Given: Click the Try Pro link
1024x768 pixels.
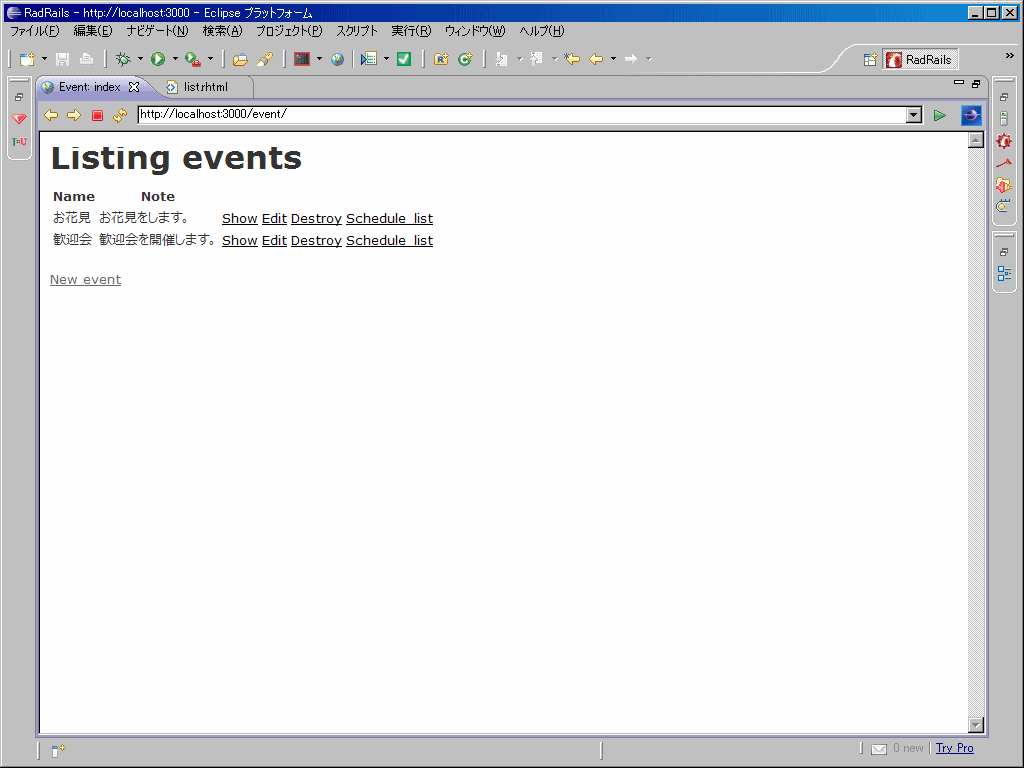Looking at the screenshot, I should tap(955, 748).
